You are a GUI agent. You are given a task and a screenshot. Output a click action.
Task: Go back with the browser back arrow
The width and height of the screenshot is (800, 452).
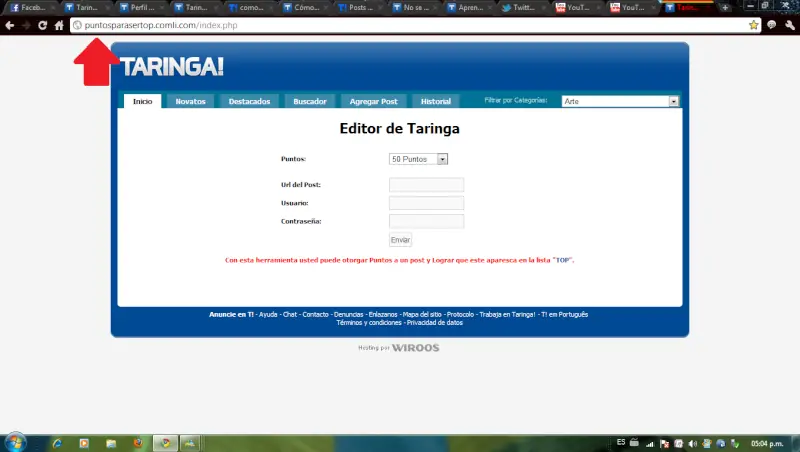tap(10, 25)
